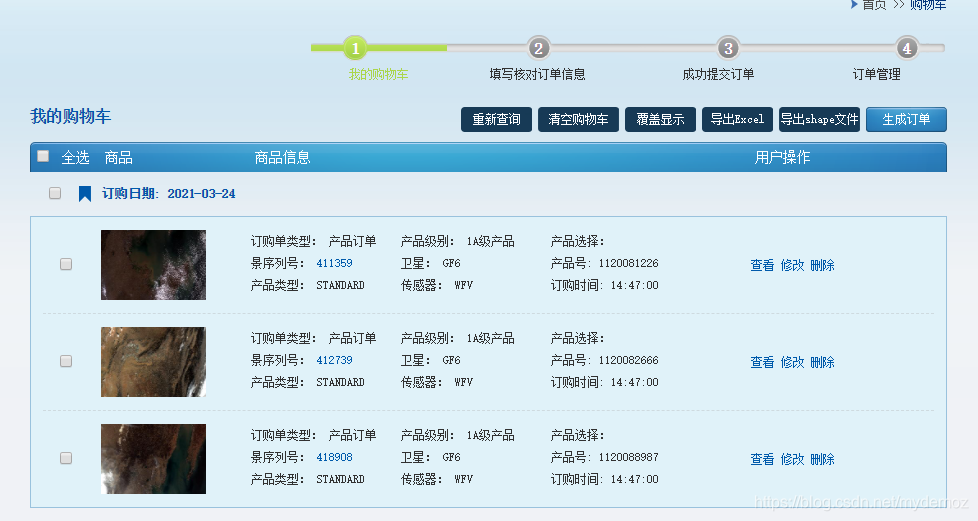Open scene serial number link 411359

coord(334,263)
